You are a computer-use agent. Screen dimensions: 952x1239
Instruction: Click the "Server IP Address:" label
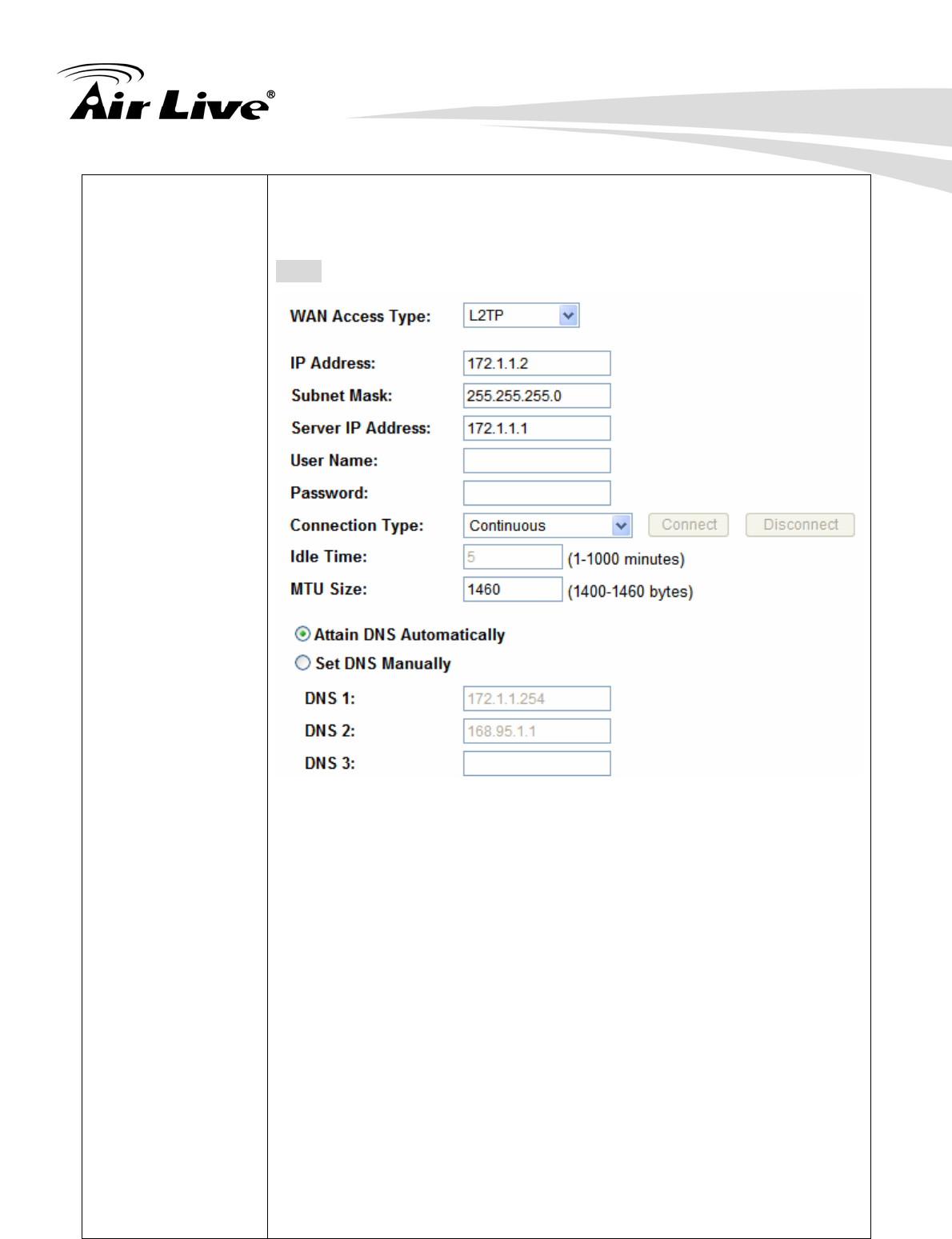click(x=361, y=428)
